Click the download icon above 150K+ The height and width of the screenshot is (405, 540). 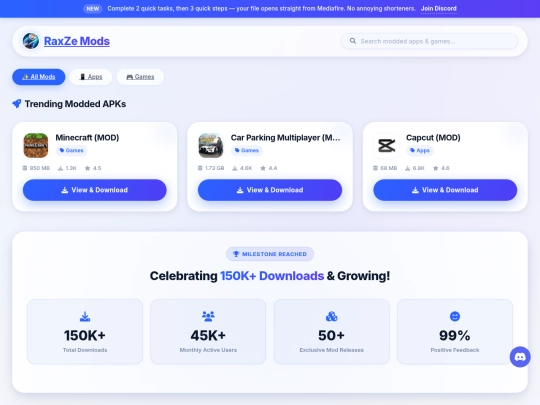click(x=85, y=316)
